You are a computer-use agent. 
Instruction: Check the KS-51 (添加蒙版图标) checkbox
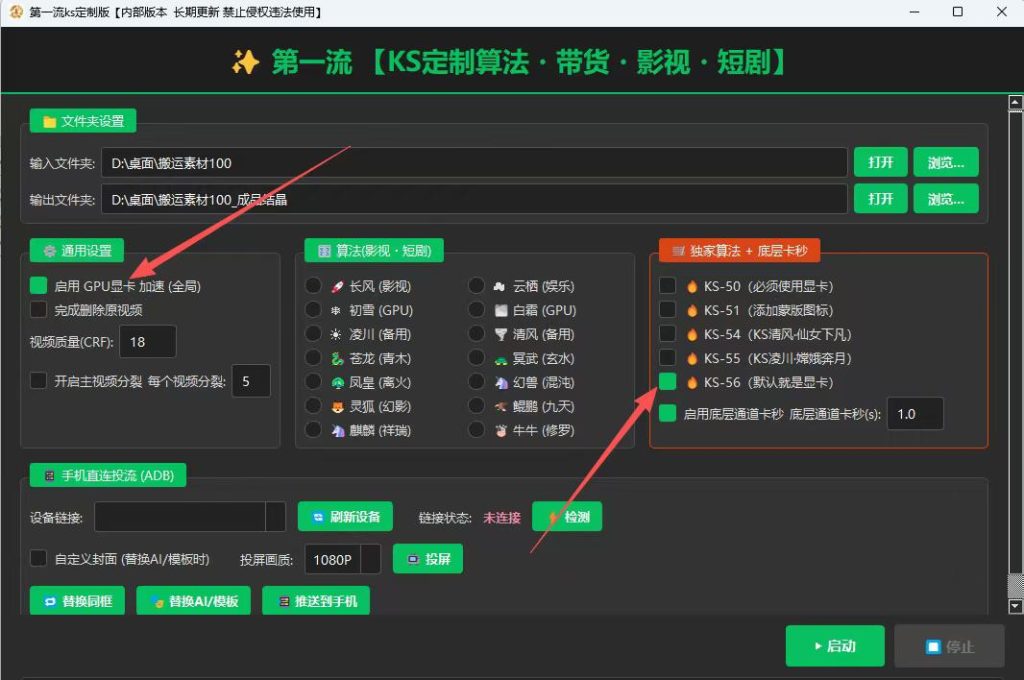(667, 310)
